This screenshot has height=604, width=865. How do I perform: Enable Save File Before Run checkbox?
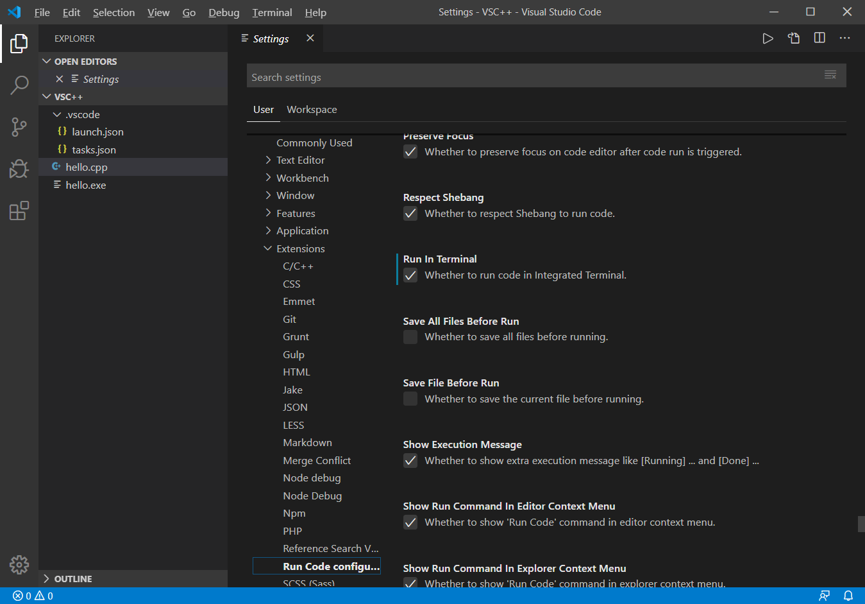click(410, 399)
